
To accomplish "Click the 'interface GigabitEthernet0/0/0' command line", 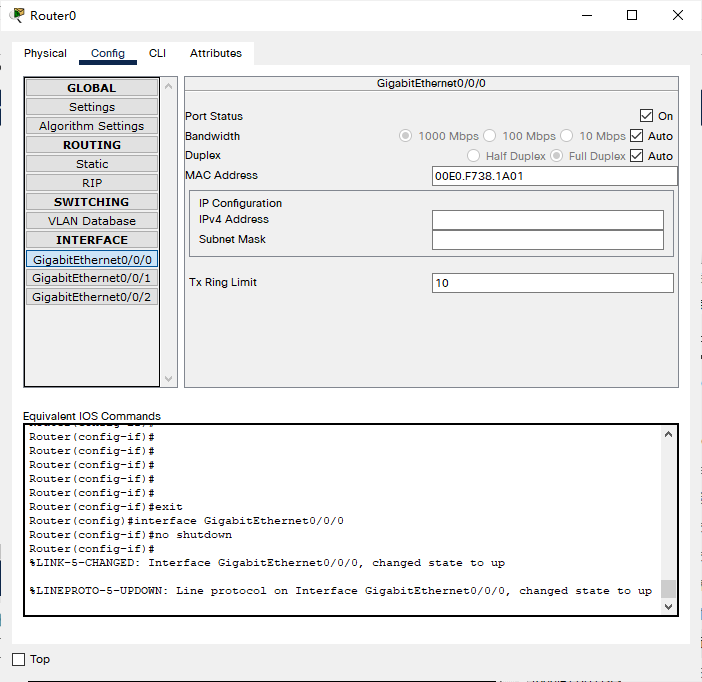I will [186, 521].
